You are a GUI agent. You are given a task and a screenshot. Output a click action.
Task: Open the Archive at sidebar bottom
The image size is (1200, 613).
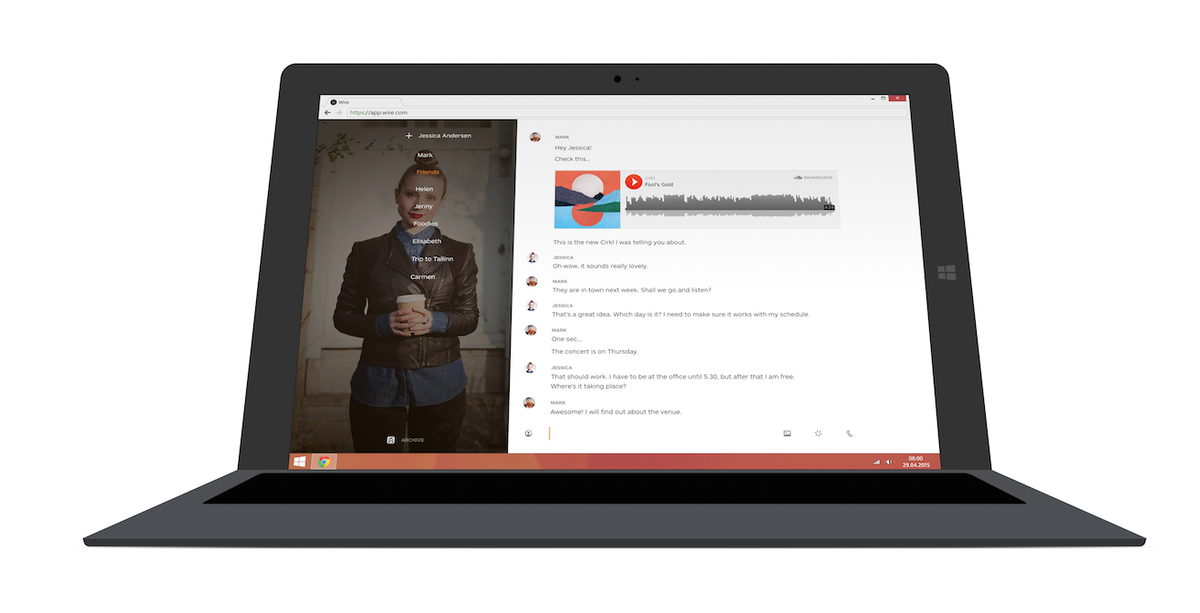tap(406, 439)
